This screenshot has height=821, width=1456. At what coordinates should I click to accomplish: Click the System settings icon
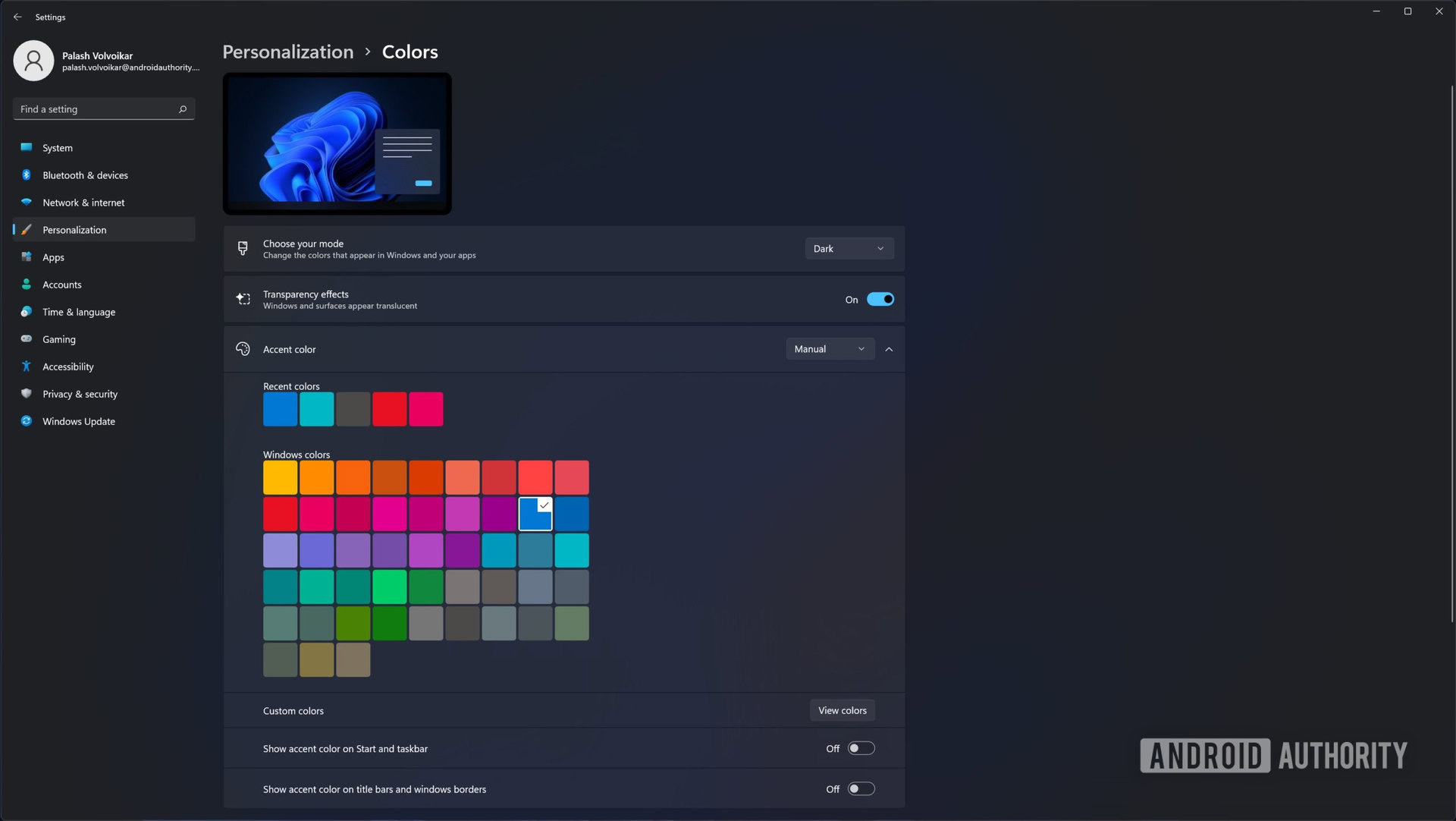click(27, 147)
